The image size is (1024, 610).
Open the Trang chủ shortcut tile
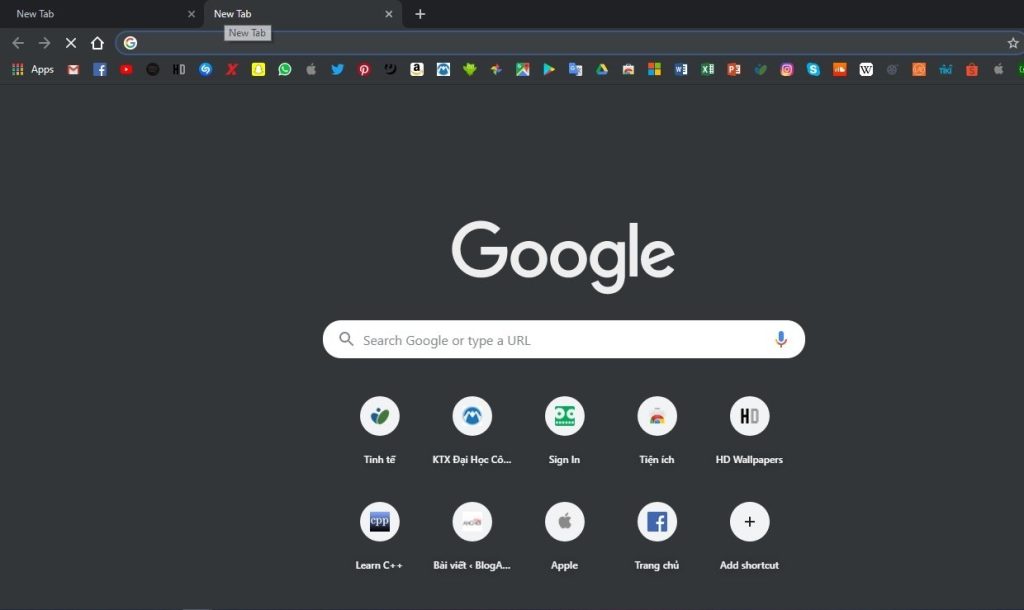[657, 537]
